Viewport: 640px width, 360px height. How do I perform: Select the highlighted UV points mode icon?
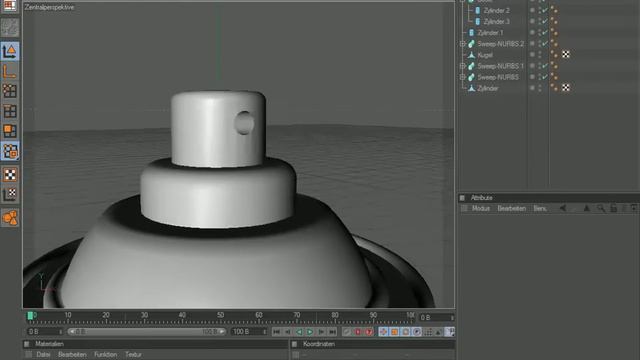point(10,151)
